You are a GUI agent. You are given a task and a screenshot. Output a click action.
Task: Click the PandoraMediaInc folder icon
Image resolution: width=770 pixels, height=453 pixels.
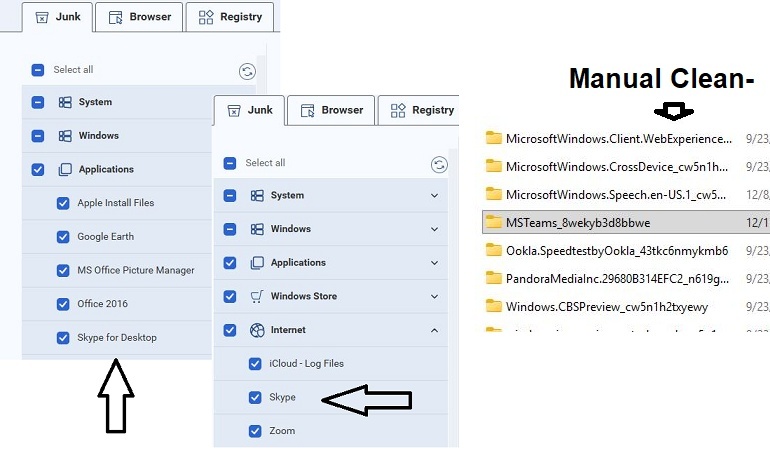click(x=494, y=279)
